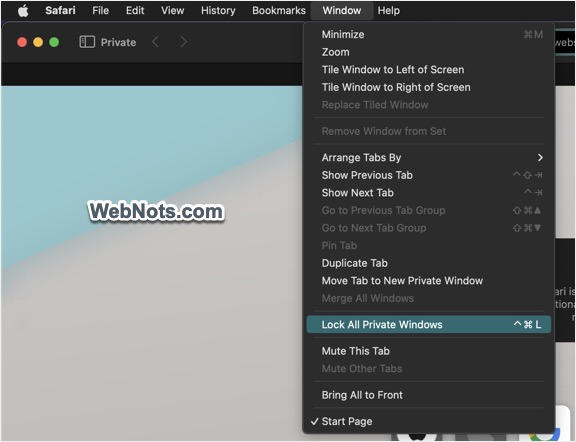The image size is (576, 442).
Task: Select Tile Window to Left of Screen
Action: click(428, 70)
